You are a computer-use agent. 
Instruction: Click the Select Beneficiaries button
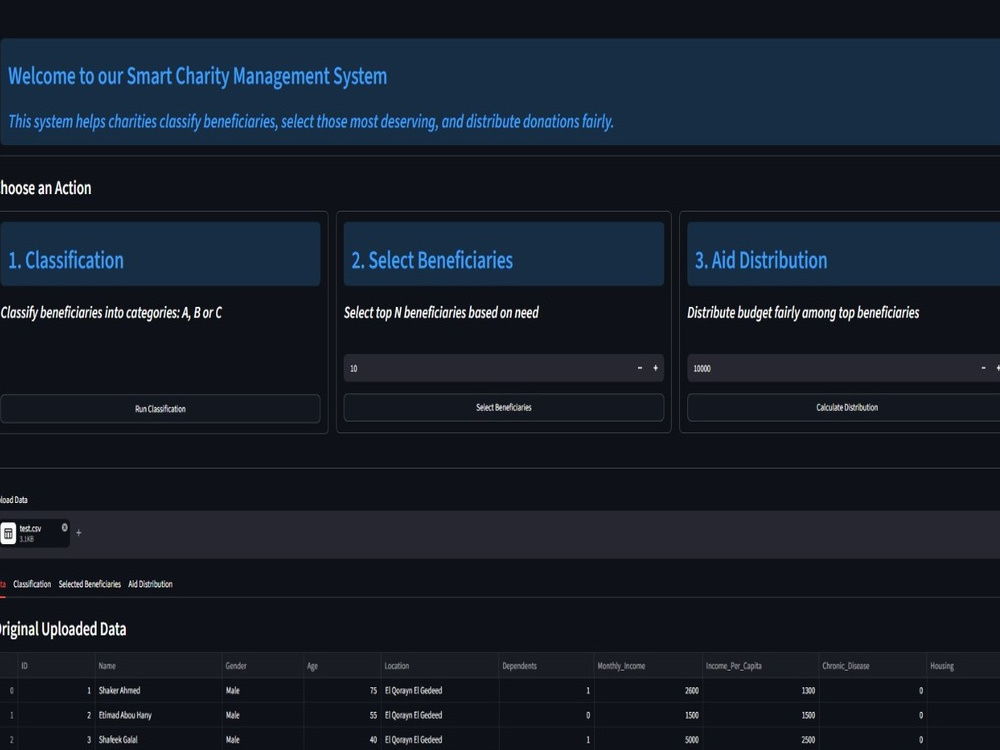pyautogui.click(x=504, y=408)
